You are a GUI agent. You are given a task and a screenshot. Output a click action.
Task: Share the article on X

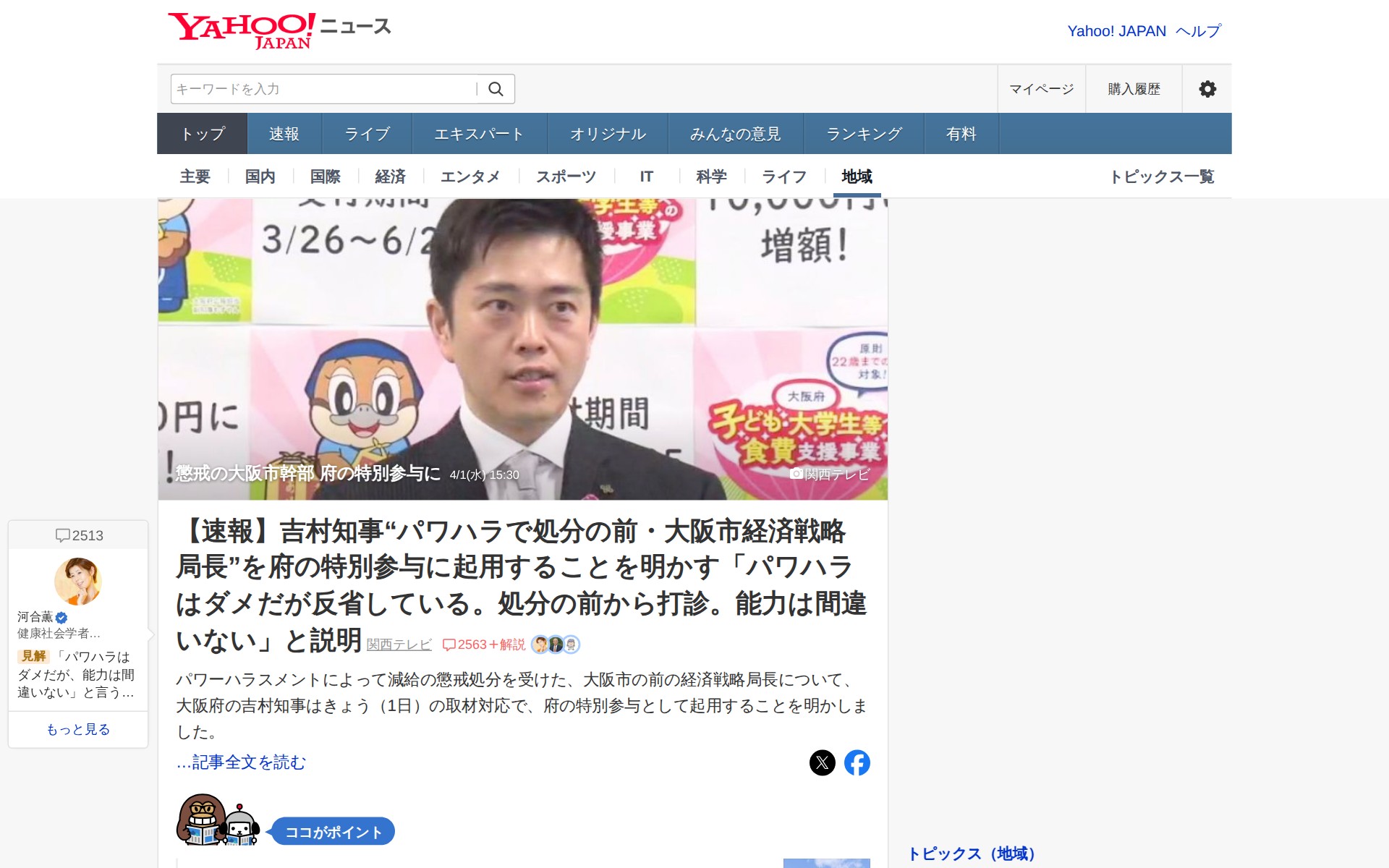click(x=822, y=762)
